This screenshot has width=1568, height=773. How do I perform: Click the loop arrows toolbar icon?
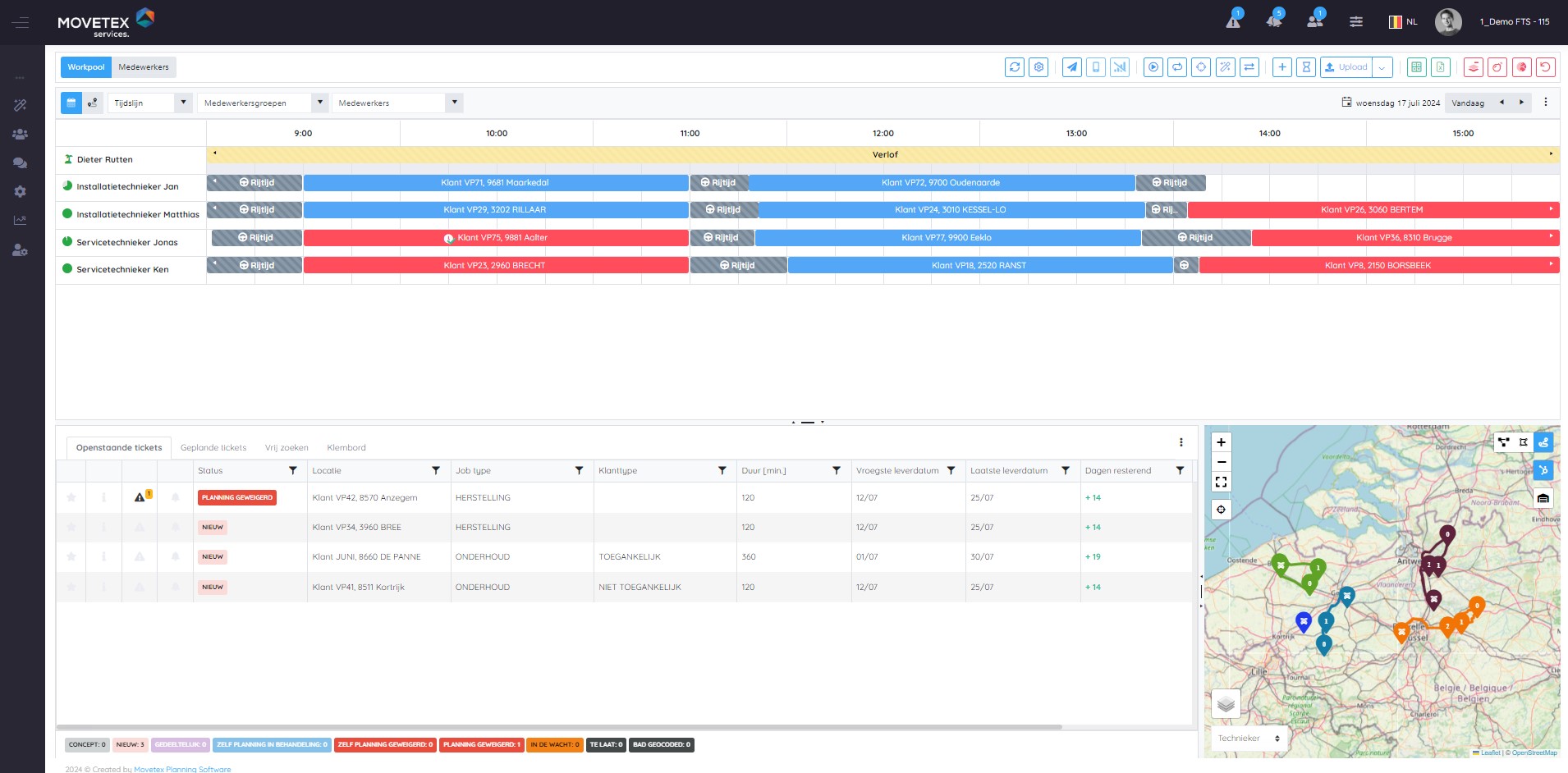point(1177,67)
